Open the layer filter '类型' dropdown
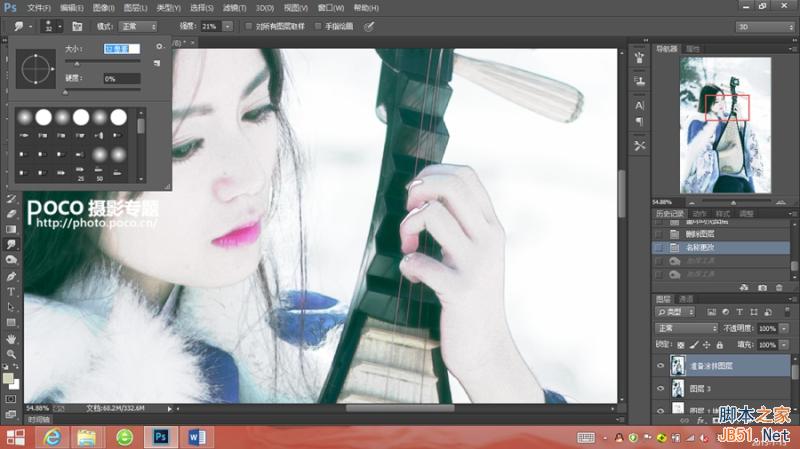 [x=675, y=312]
